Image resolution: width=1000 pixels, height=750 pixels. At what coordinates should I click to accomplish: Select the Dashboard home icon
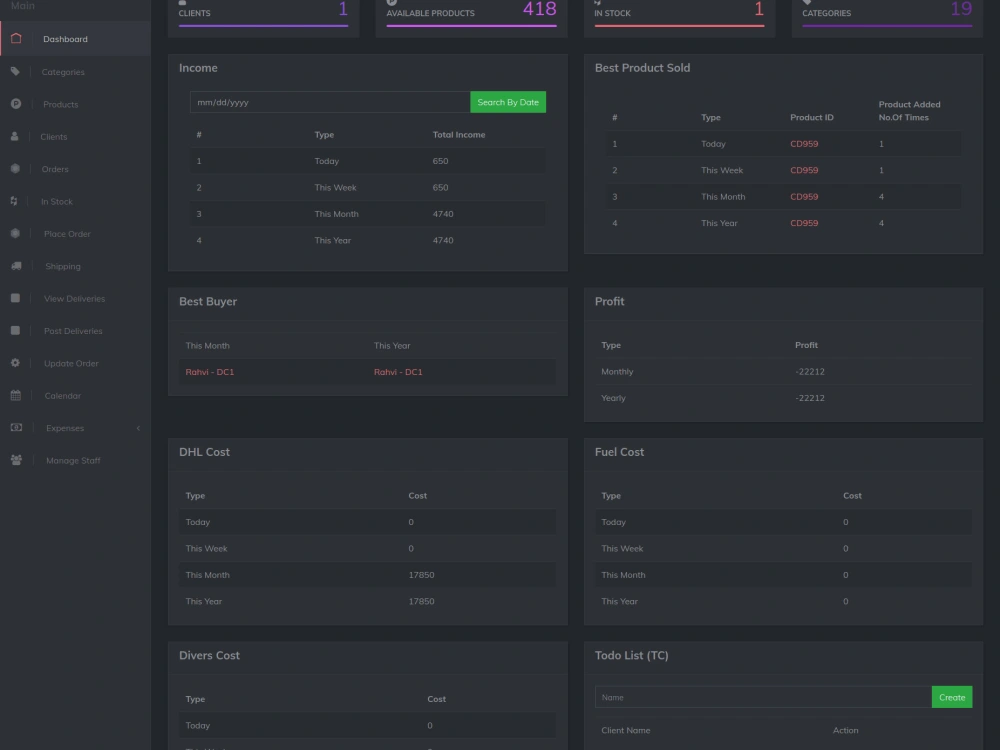(x=15, y=38)
